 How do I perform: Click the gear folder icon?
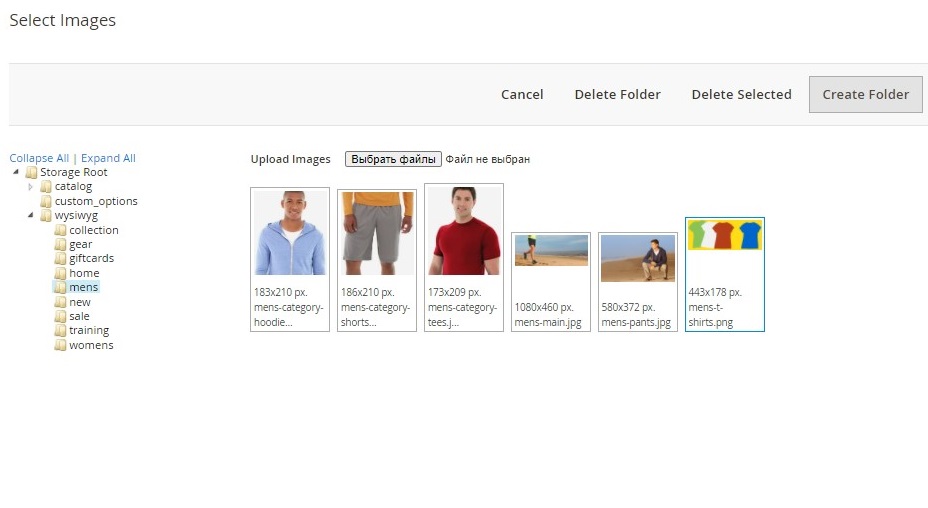click(x=60, y=244)
